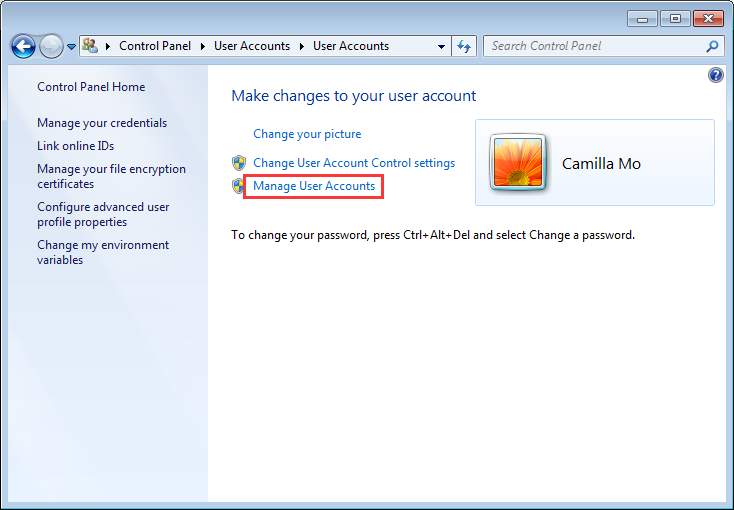The width and height of the screenshot is (734, 510).
Task: Open the recent pages dropdown arrow
Action: [x=71, y=47]
